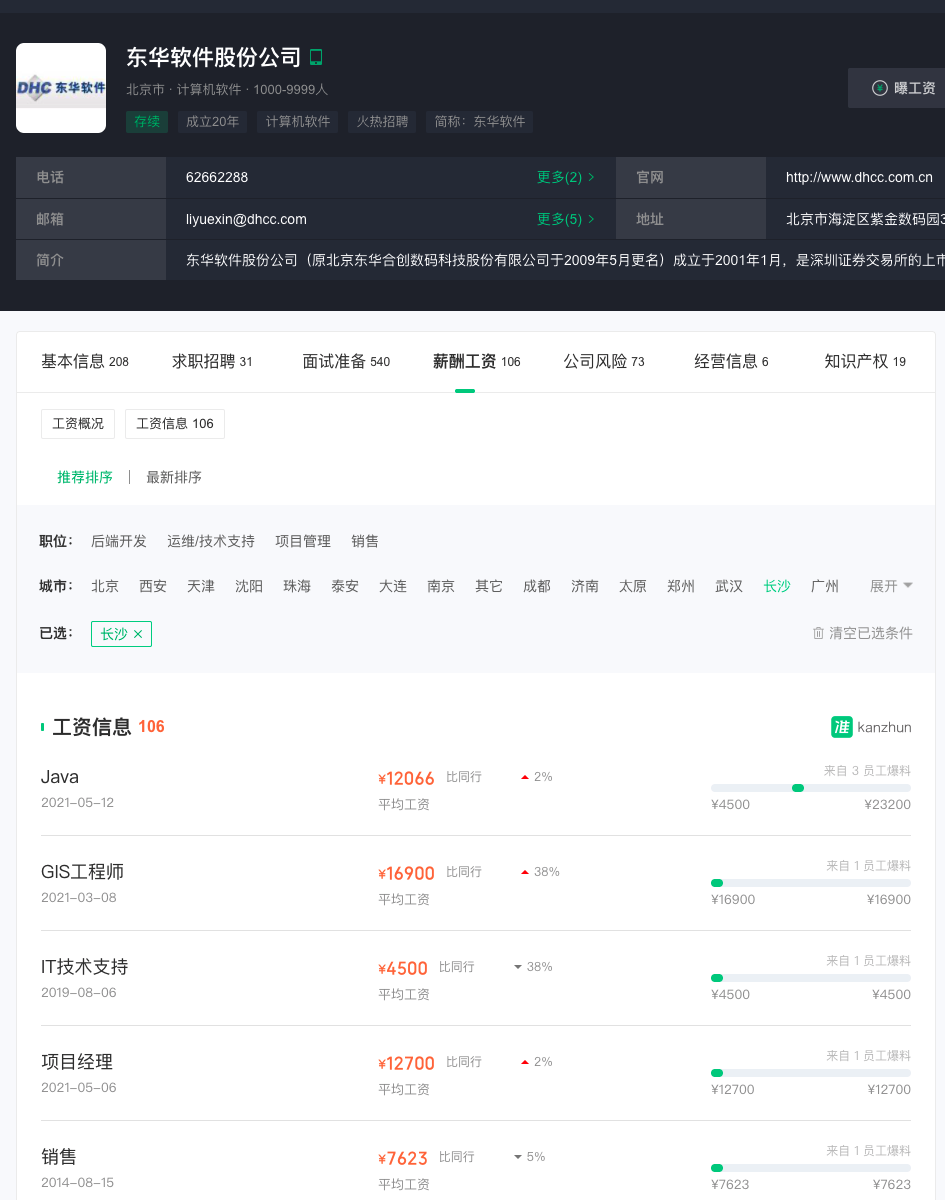945x1200 pixels.
Task: Filter city by 武汉
Action: (x=729, y=586)
